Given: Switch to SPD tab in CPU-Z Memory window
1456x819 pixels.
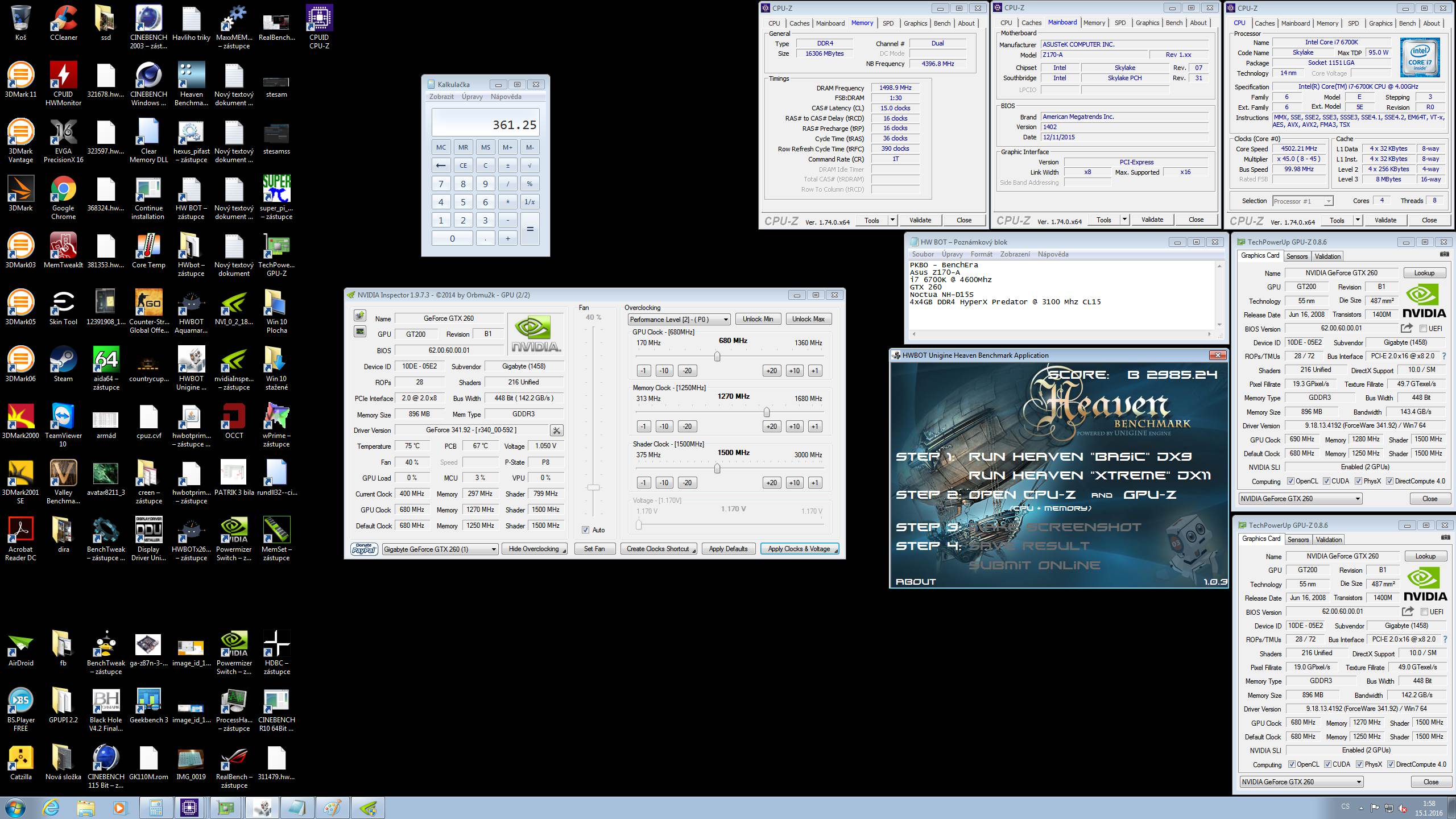Looking at the screenshot, I should click(888, 23).
